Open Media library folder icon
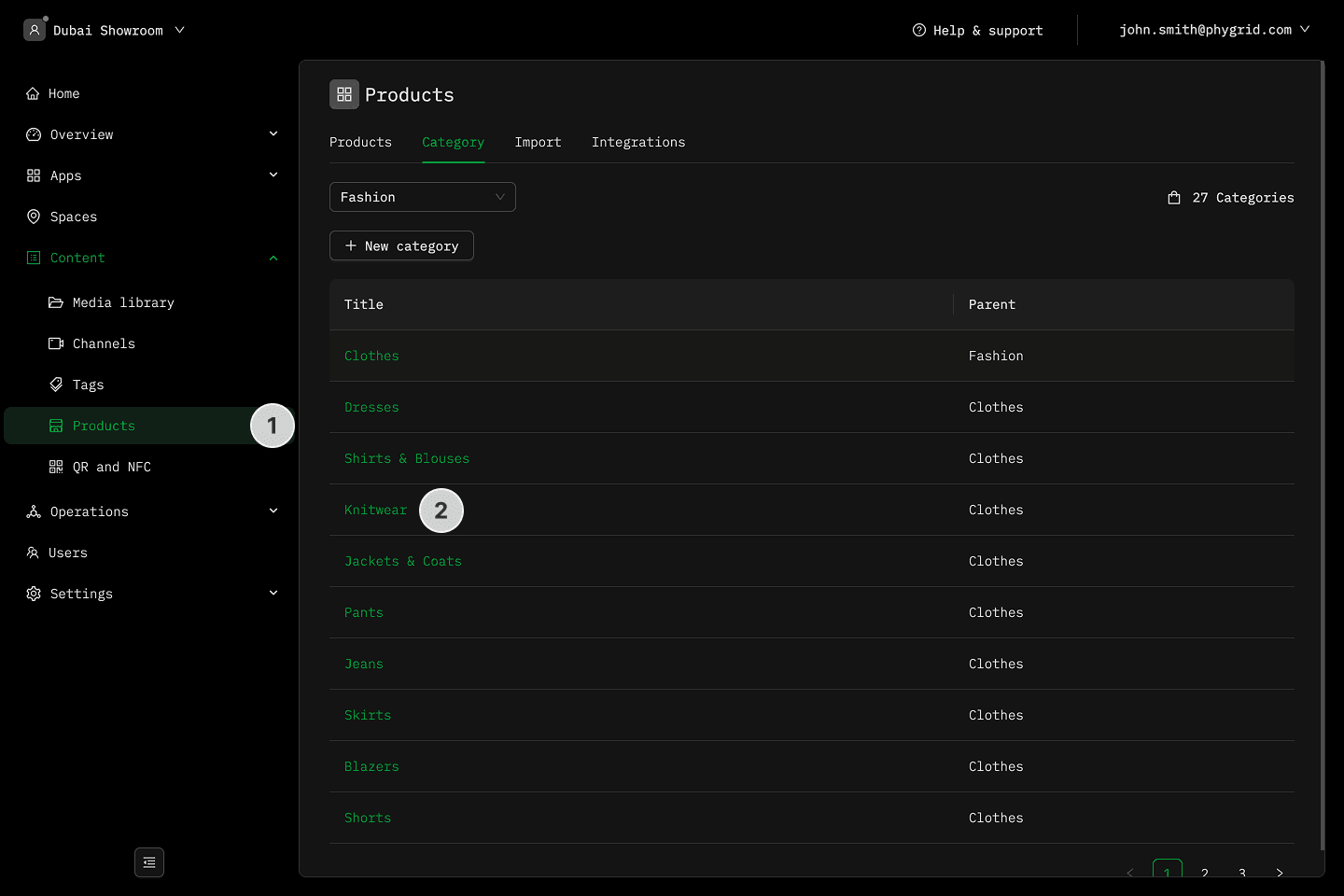Viewport: 1344px width, 896px height. coord(56,302)
